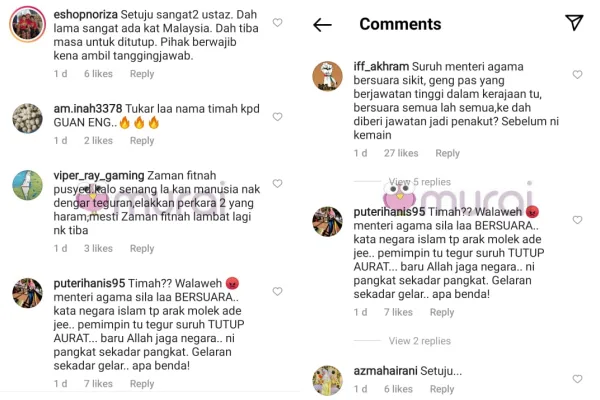Open the paper-plane share icon
This screenshot has width=600, height=400.
tap(574, 23)
